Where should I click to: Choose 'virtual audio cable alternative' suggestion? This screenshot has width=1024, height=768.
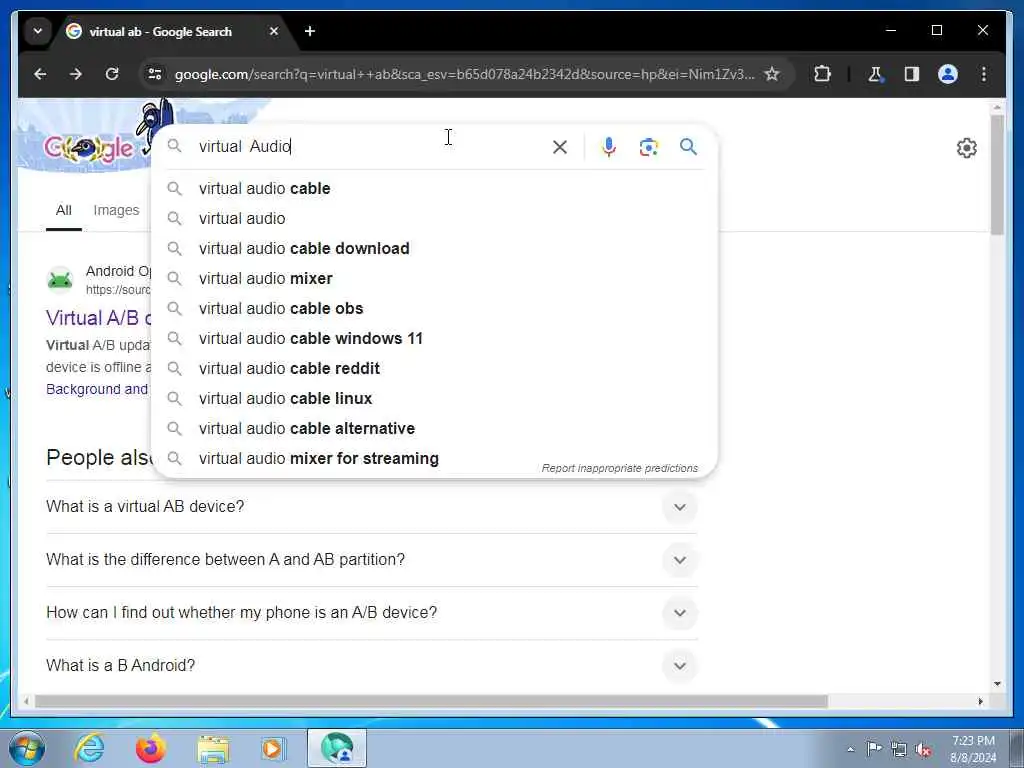434,429
